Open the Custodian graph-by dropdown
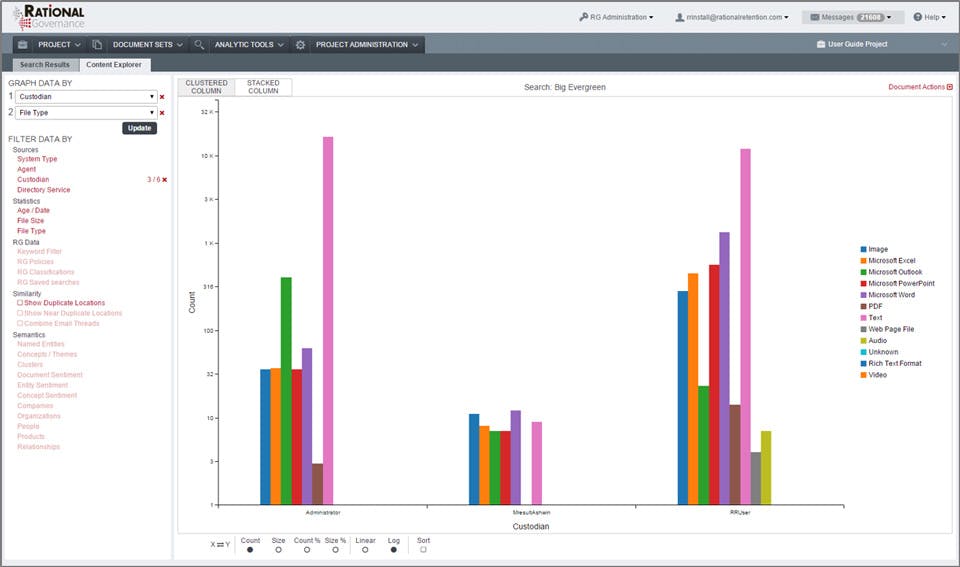The width and height of the screenshot is (960, 567). click(86, 97)
